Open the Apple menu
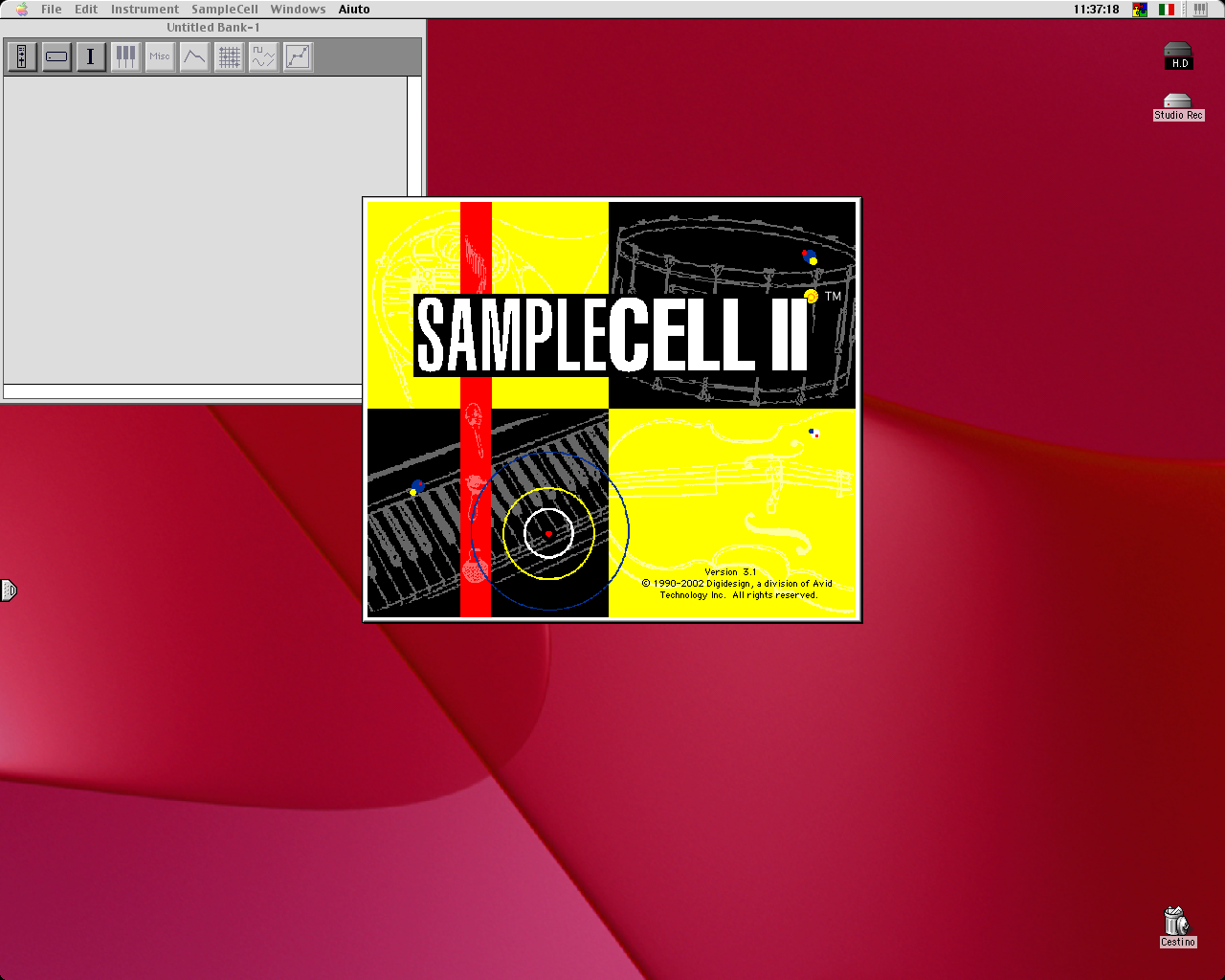The width and height of the screenshot is (1225, 980). [x=22, y=9]
